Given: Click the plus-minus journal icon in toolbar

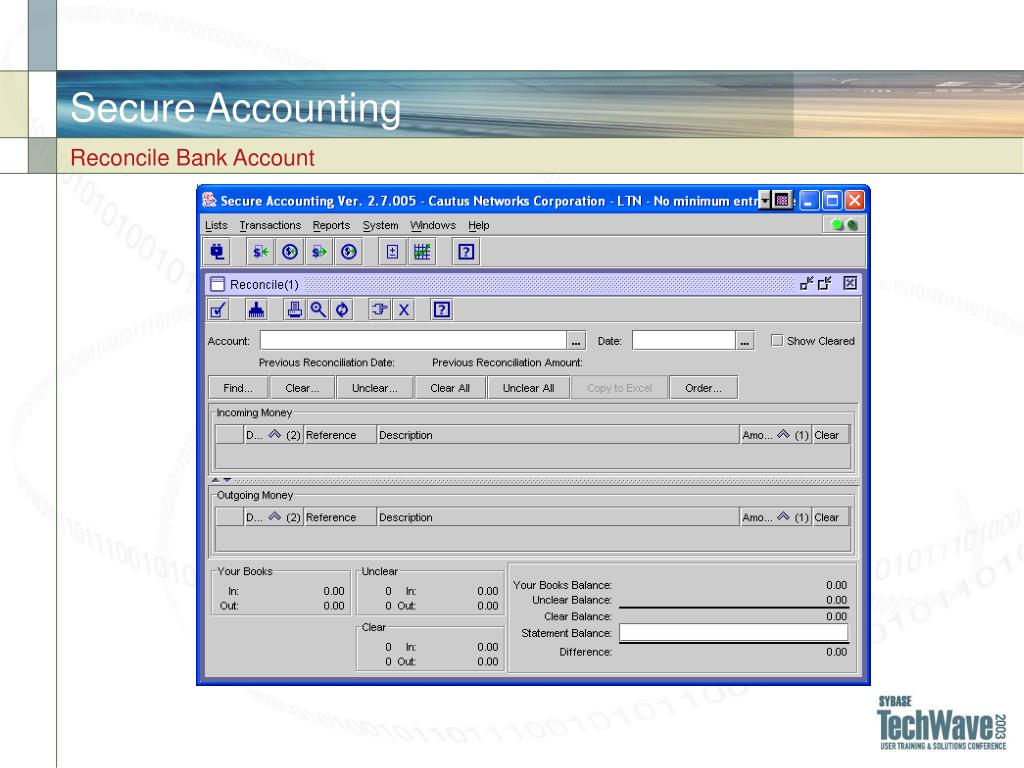Looking at the screenshot, I should 392,251.
